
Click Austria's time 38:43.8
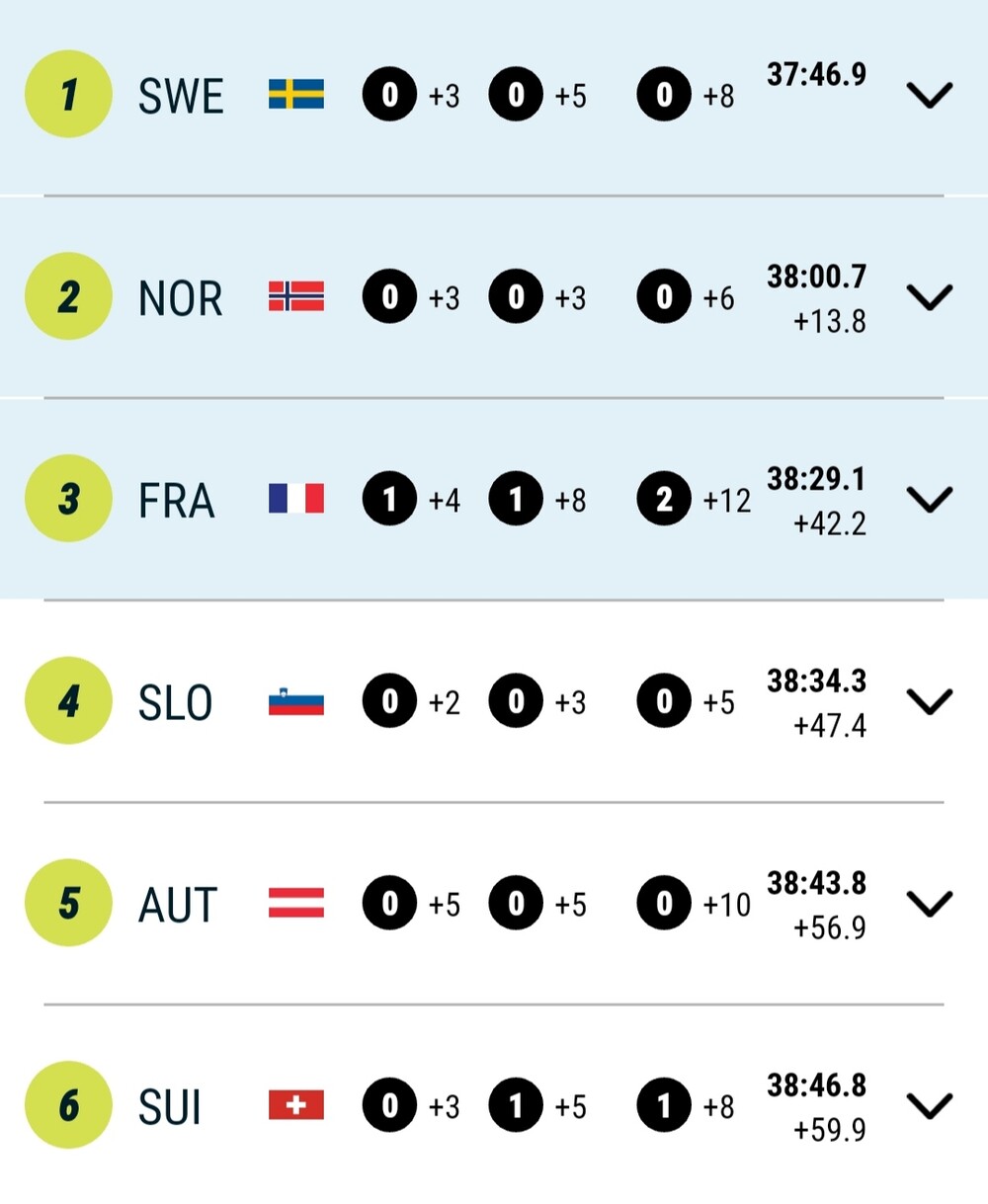click(816, 882)
